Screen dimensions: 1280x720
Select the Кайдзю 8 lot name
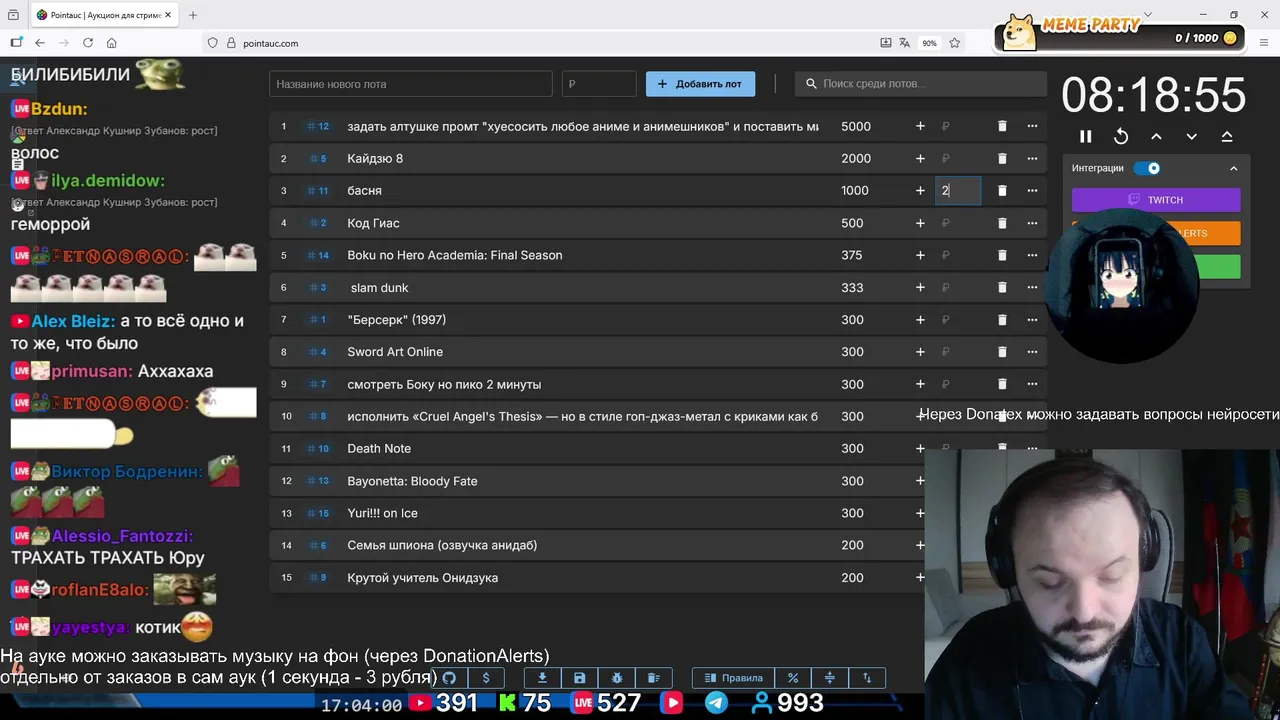[x=375, y=158]
